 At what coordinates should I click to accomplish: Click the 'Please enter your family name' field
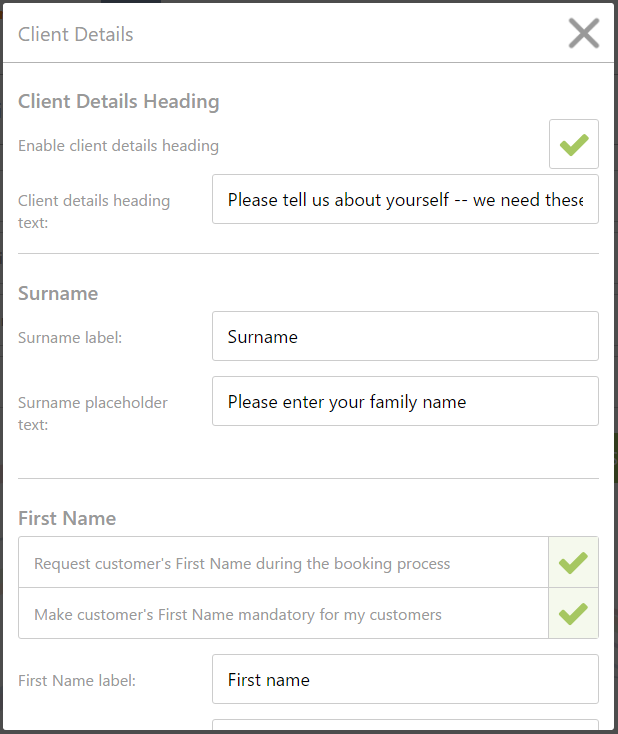pos(405,401)
